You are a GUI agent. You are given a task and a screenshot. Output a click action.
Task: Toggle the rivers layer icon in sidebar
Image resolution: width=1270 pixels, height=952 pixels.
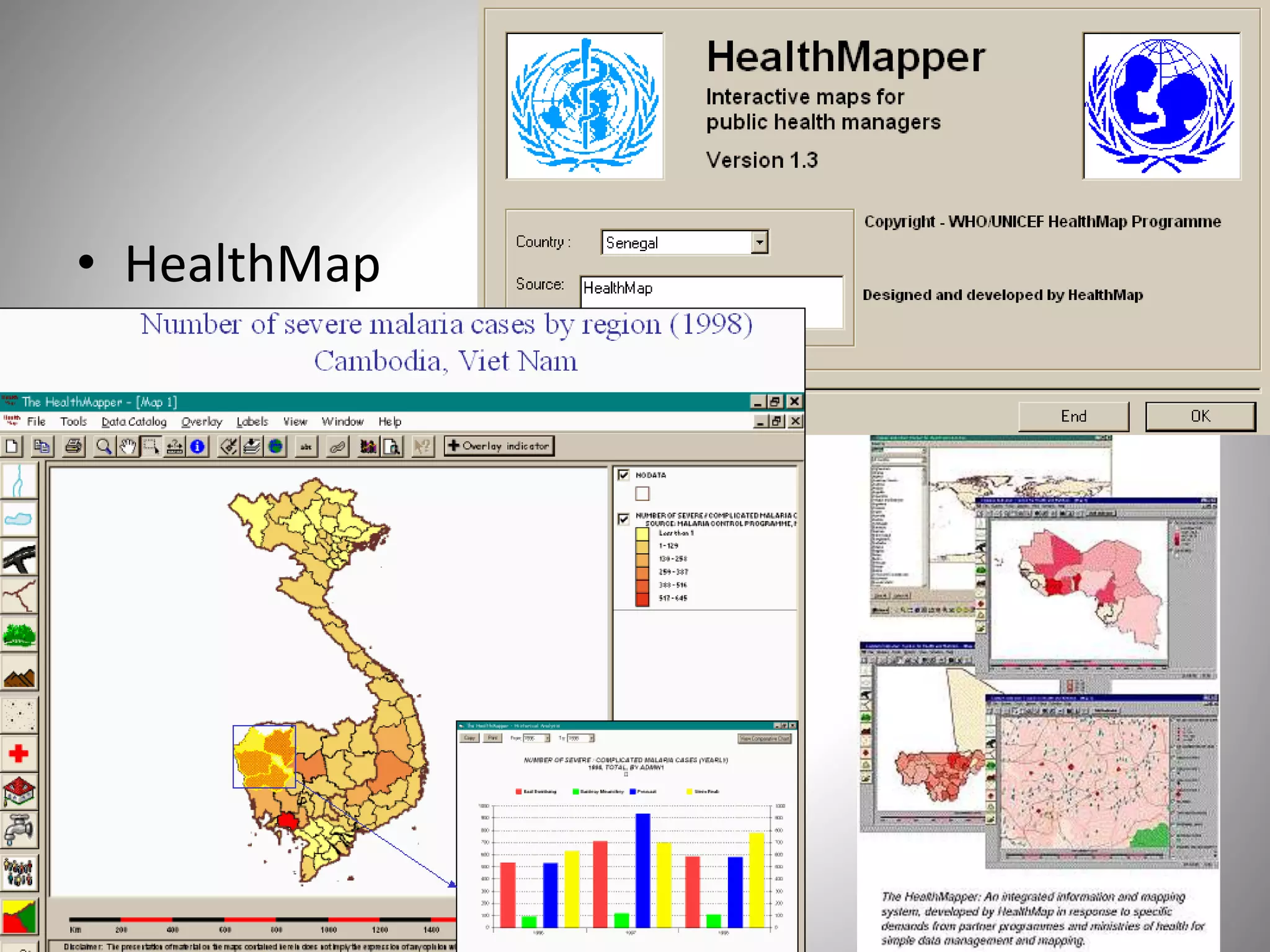pos(19,480)
